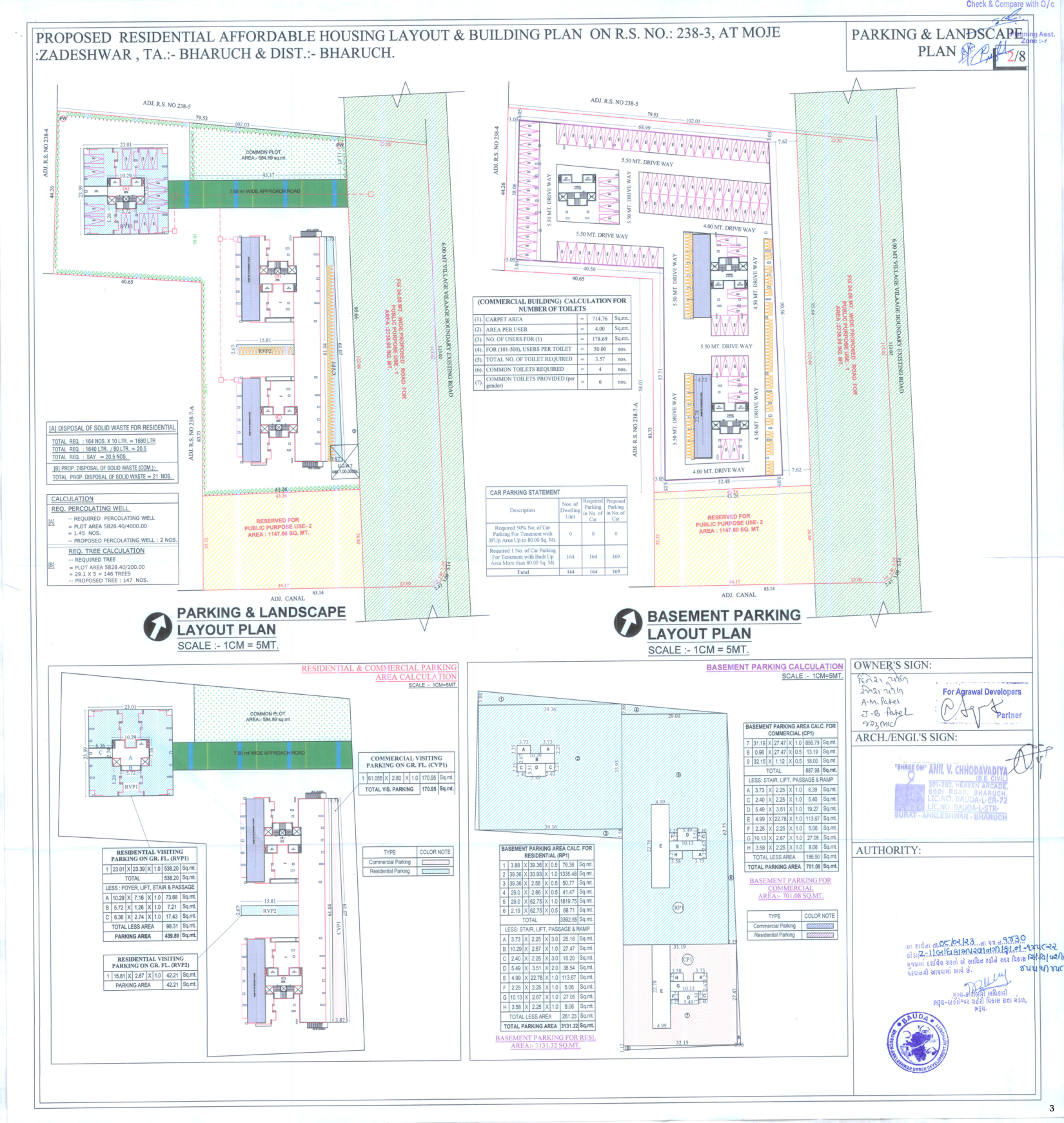Click basement parking calc for Residential (RP1) header
The image size is (1064, 1123).
(547, 851)
